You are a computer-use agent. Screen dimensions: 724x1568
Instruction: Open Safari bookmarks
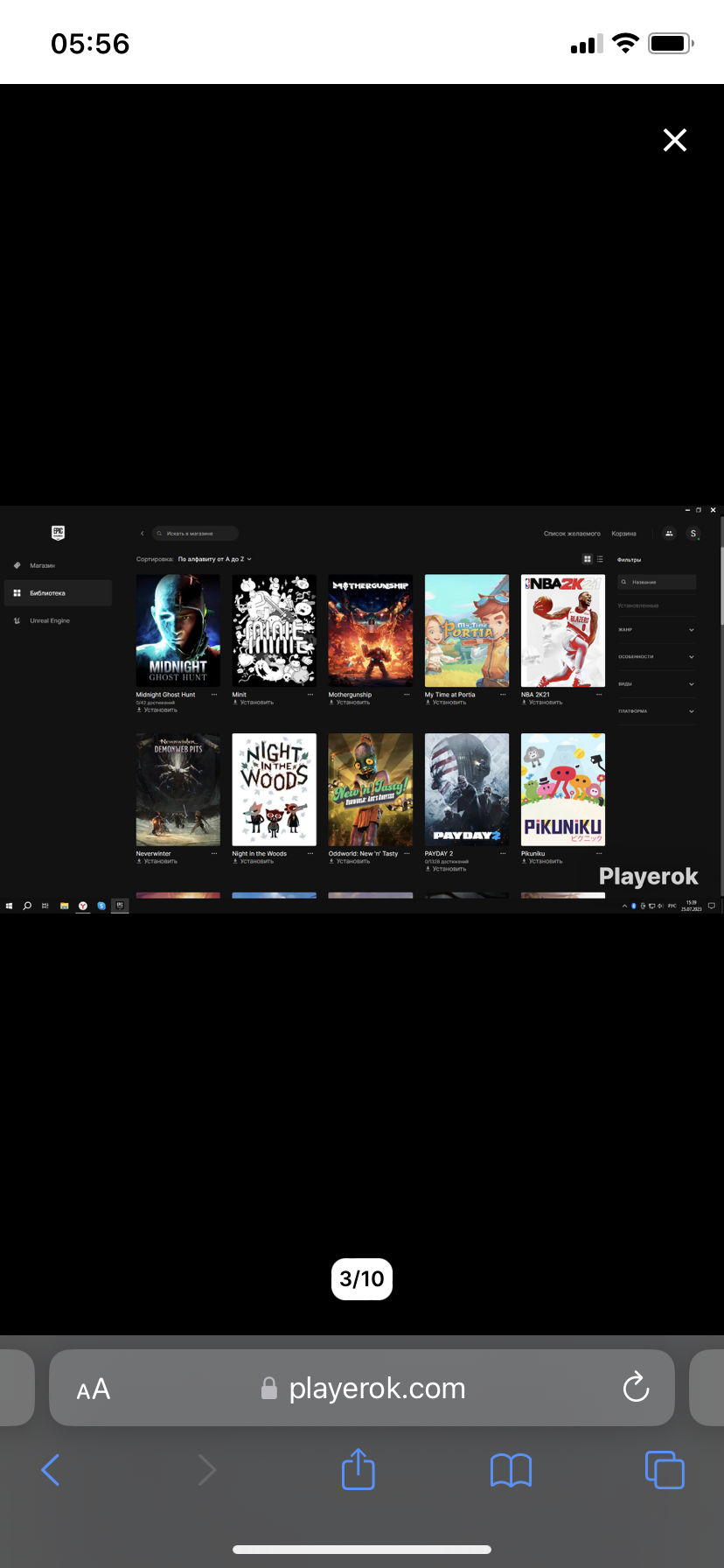[512, 1470]
